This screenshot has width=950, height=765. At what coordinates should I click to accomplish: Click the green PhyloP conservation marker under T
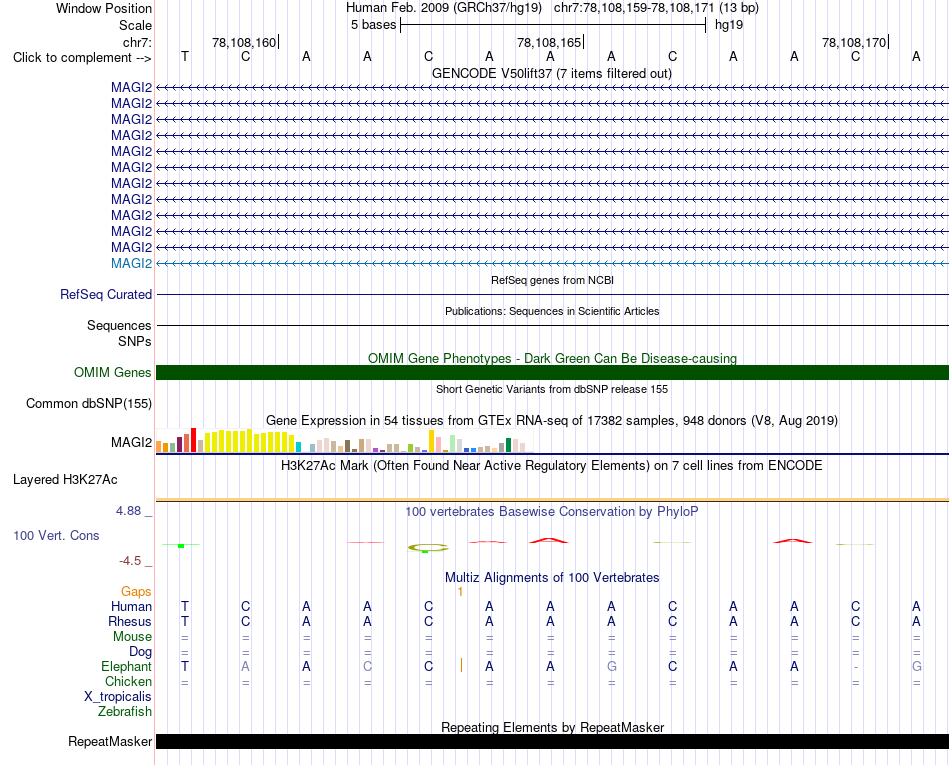(181, 546)
